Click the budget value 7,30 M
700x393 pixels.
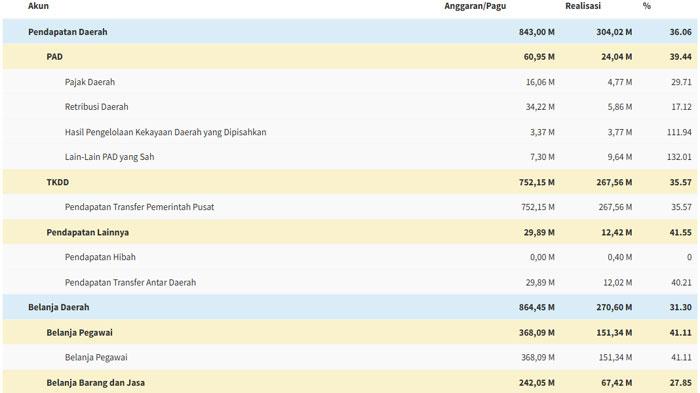542,157
